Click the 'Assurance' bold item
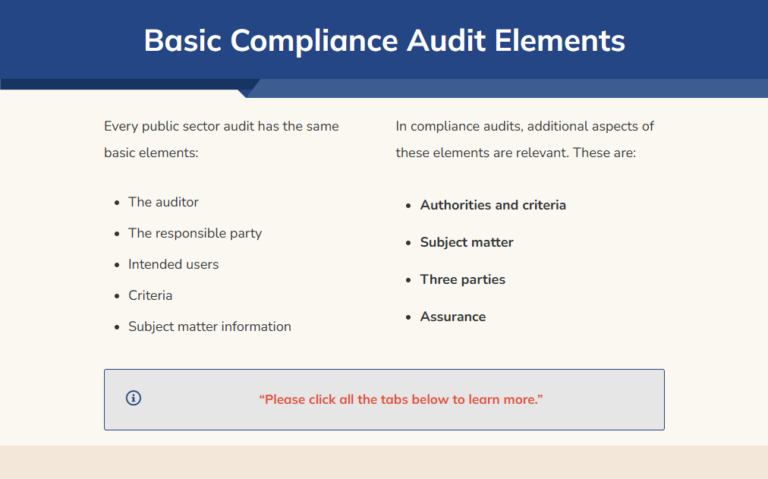 click(453, 316)
